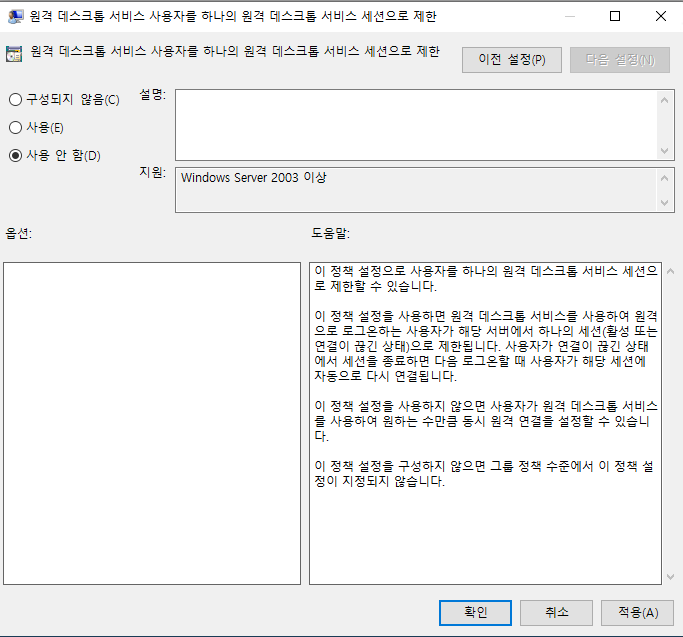This screenshot has height=637, width=683.
Task: Click the policy editor icon in title bar
Action: 17,17
